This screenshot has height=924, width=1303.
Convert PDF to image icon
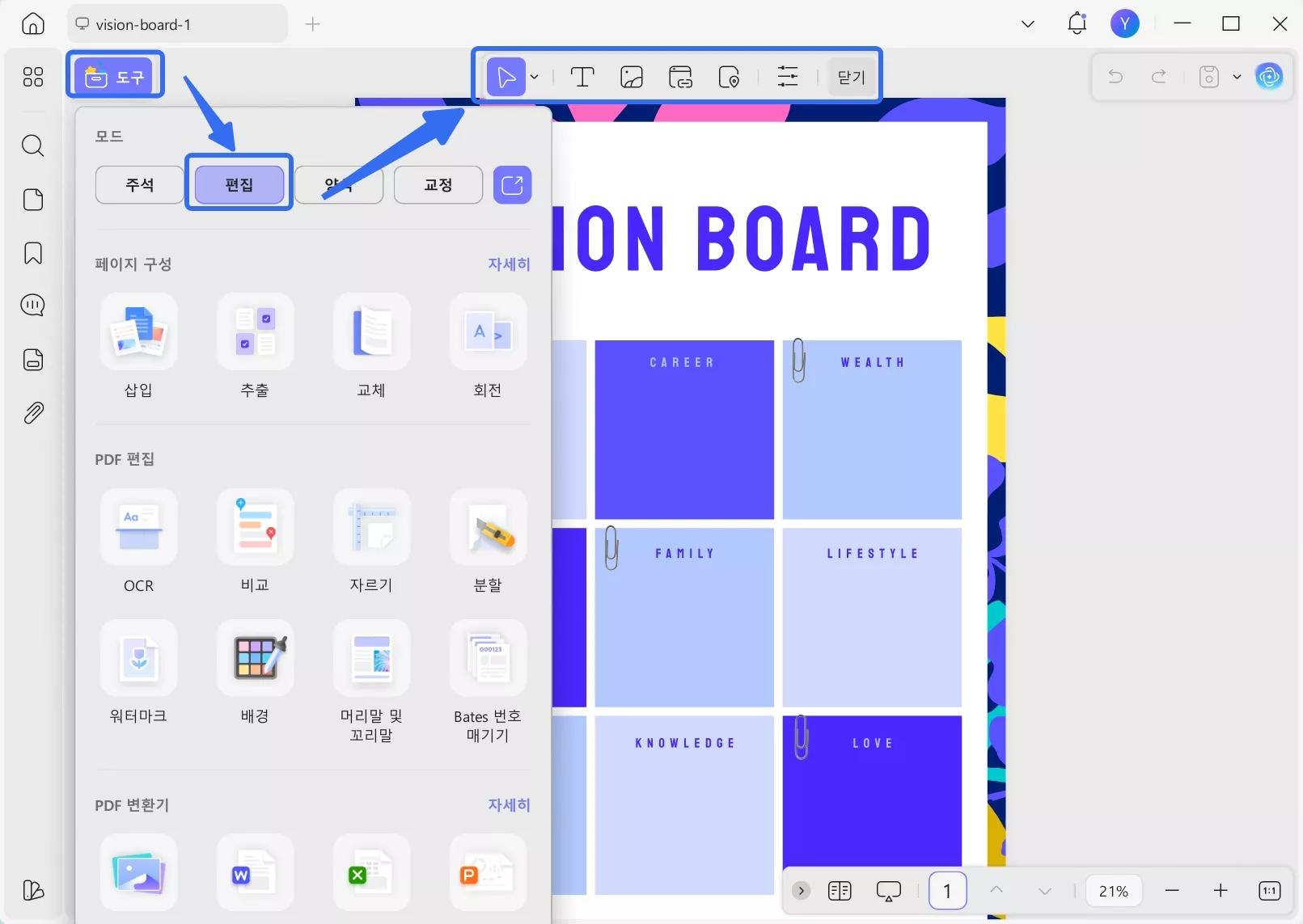click(139, 872)
